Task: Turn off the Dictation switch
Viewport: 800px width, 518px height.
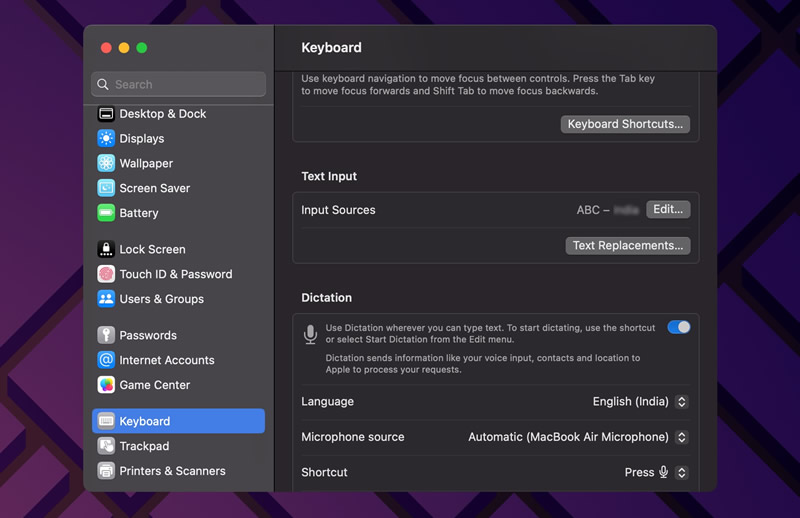Action: pos(679,327)
